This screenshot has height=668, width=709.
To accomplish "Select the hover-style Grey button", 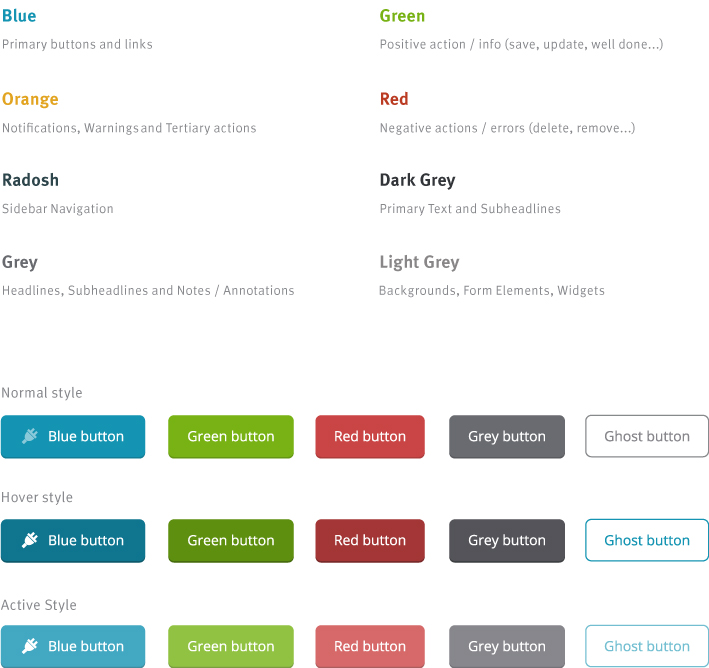I will point(507,540).
